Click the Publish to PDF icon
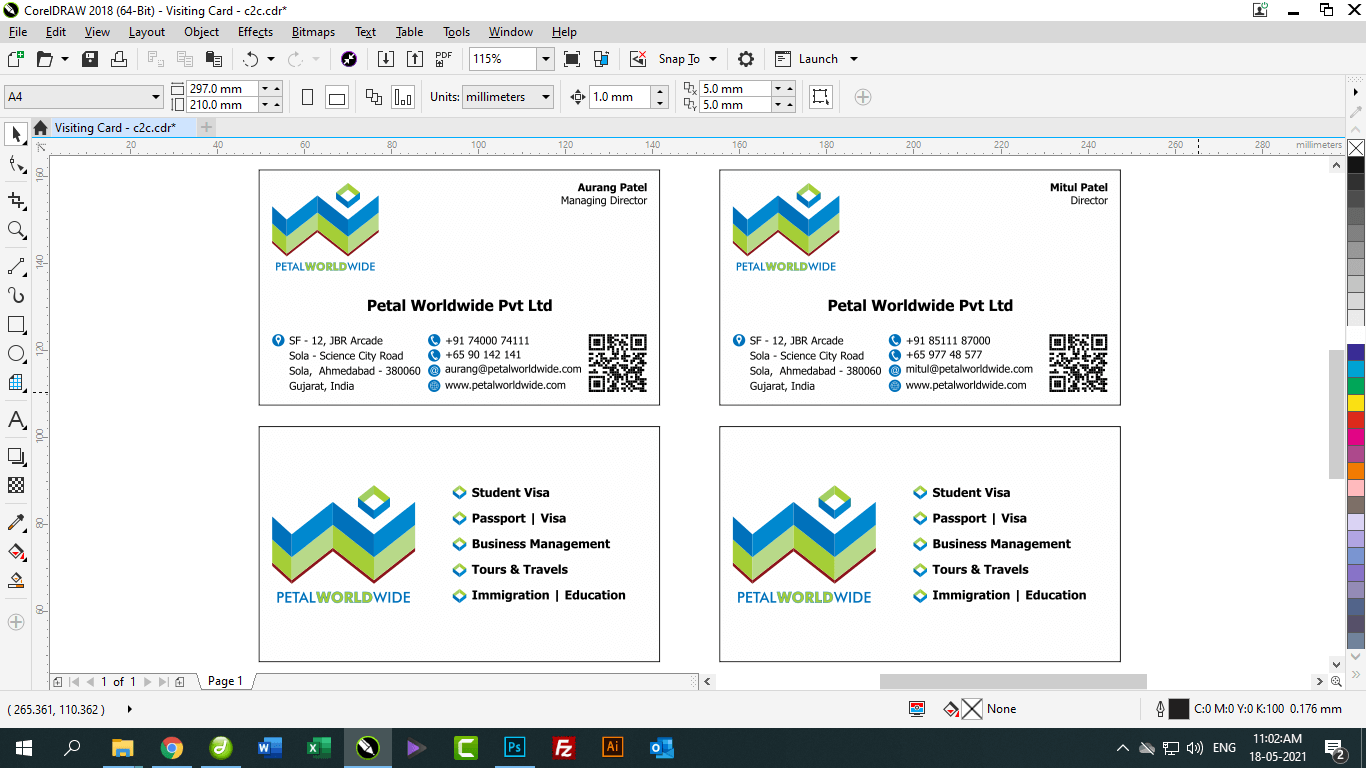The height and width of the screenshot is (768, 1366). (x=444, y=59)
